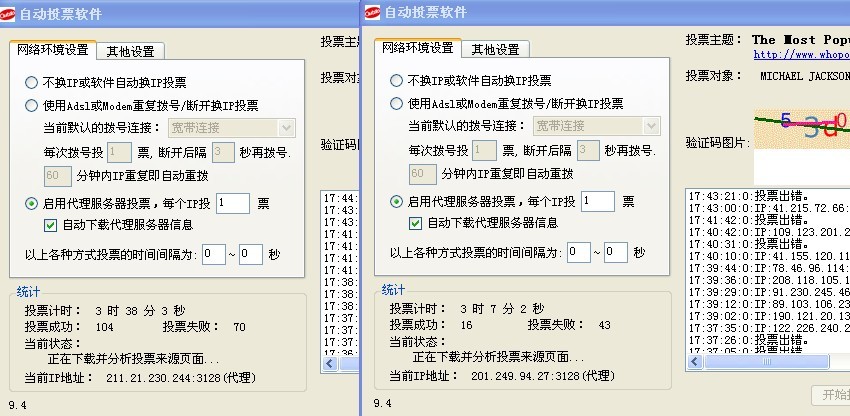Click the app icon in right window title bar

point(372,12)
